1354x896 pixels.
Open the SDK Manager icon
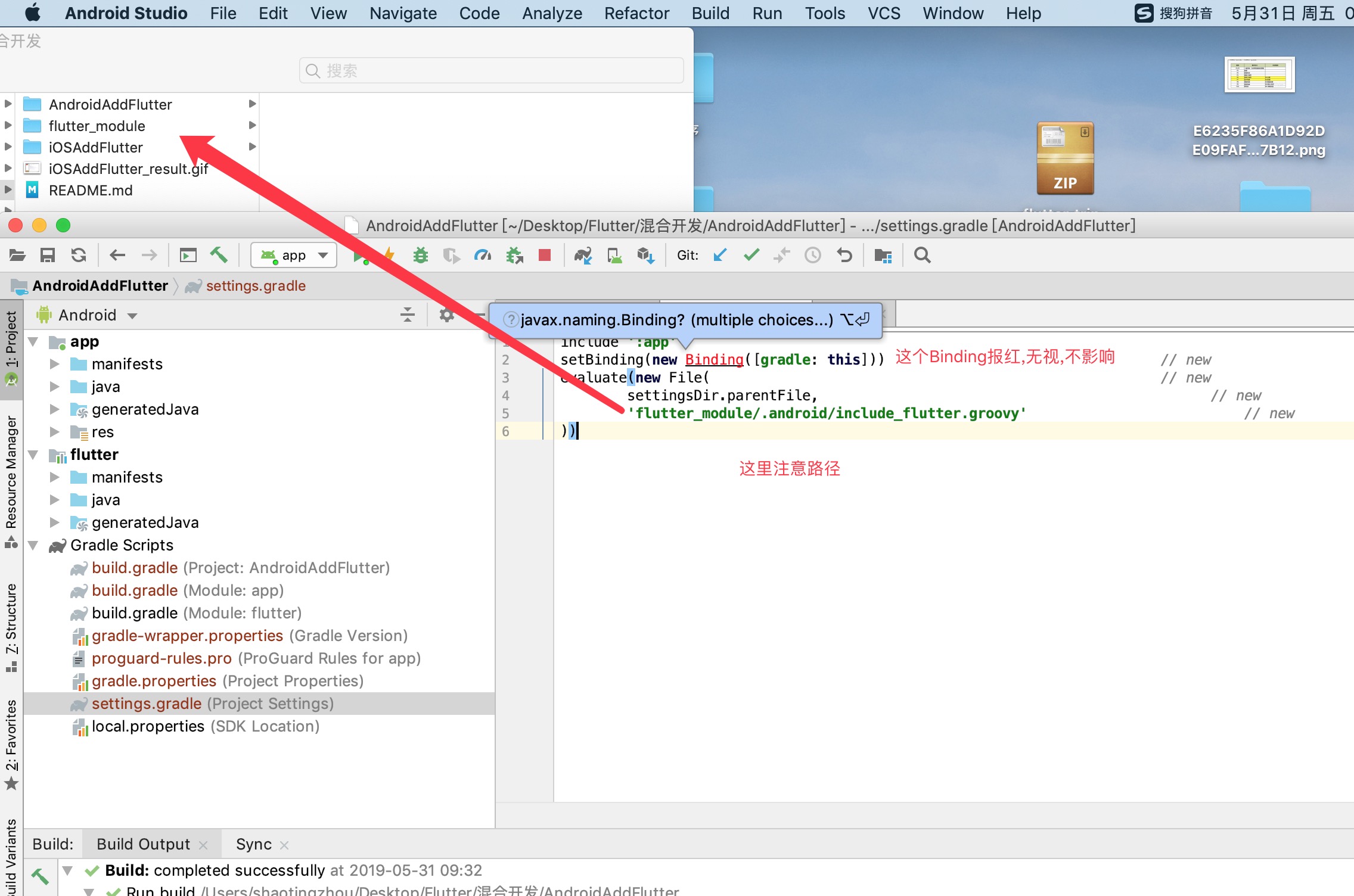point(646,256)
